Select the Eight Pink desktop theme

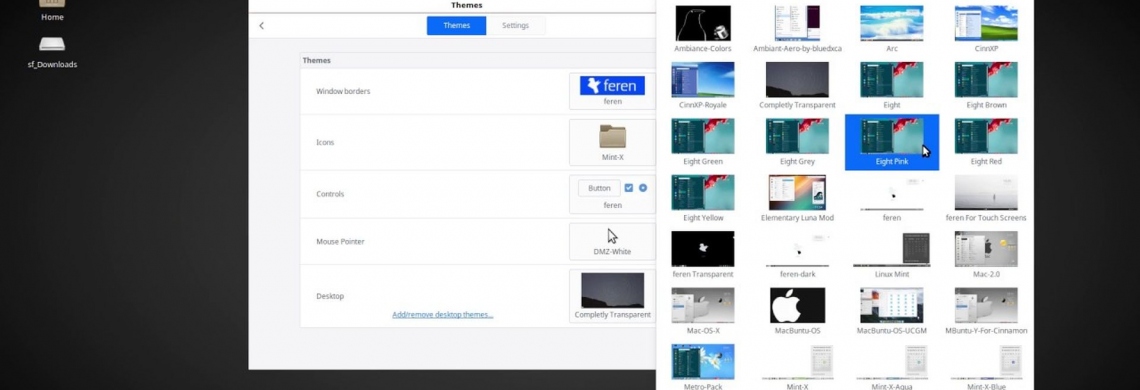click(x=891, y=142)
